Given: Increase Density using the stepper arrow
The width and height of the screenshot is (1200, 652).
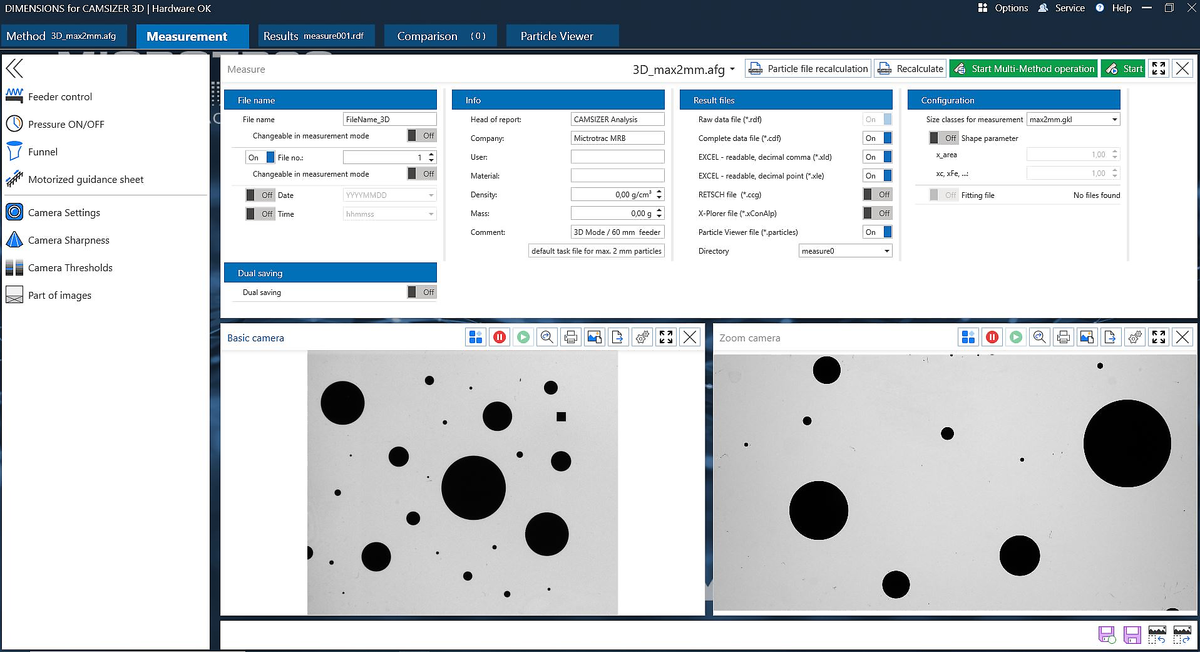Looking at the screenshot, I should 660,191.
